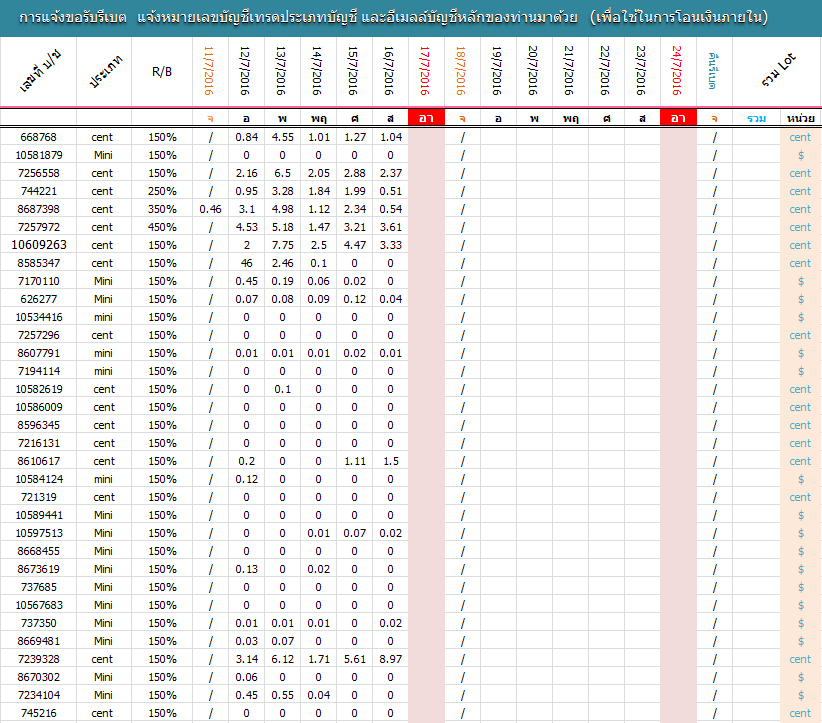Click value 0.55 in row 7234104
Viewport: 822px width, 723px height.
pyautogui.click(x=283, y=695)
